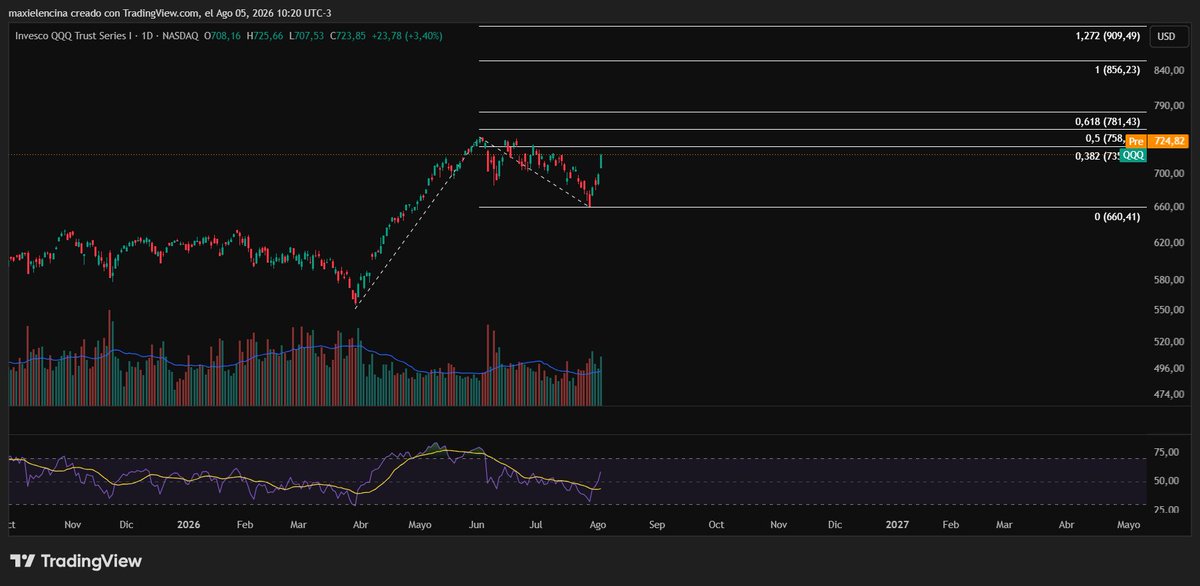Click 580,00 on the price axis

(1169, 281)
